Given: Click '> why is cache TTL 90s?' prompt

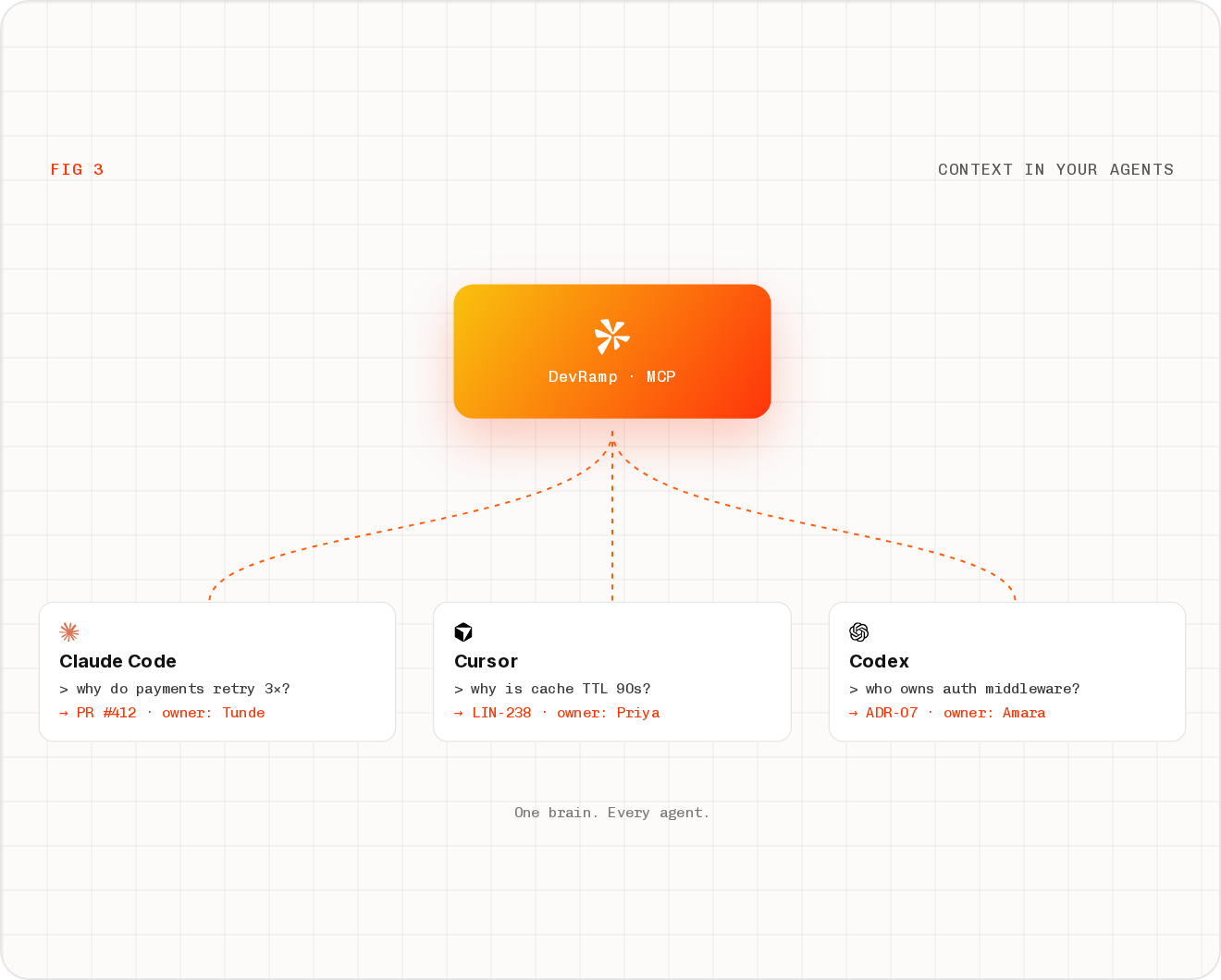Looking at the screenshot, I should [x=552, y=689].
